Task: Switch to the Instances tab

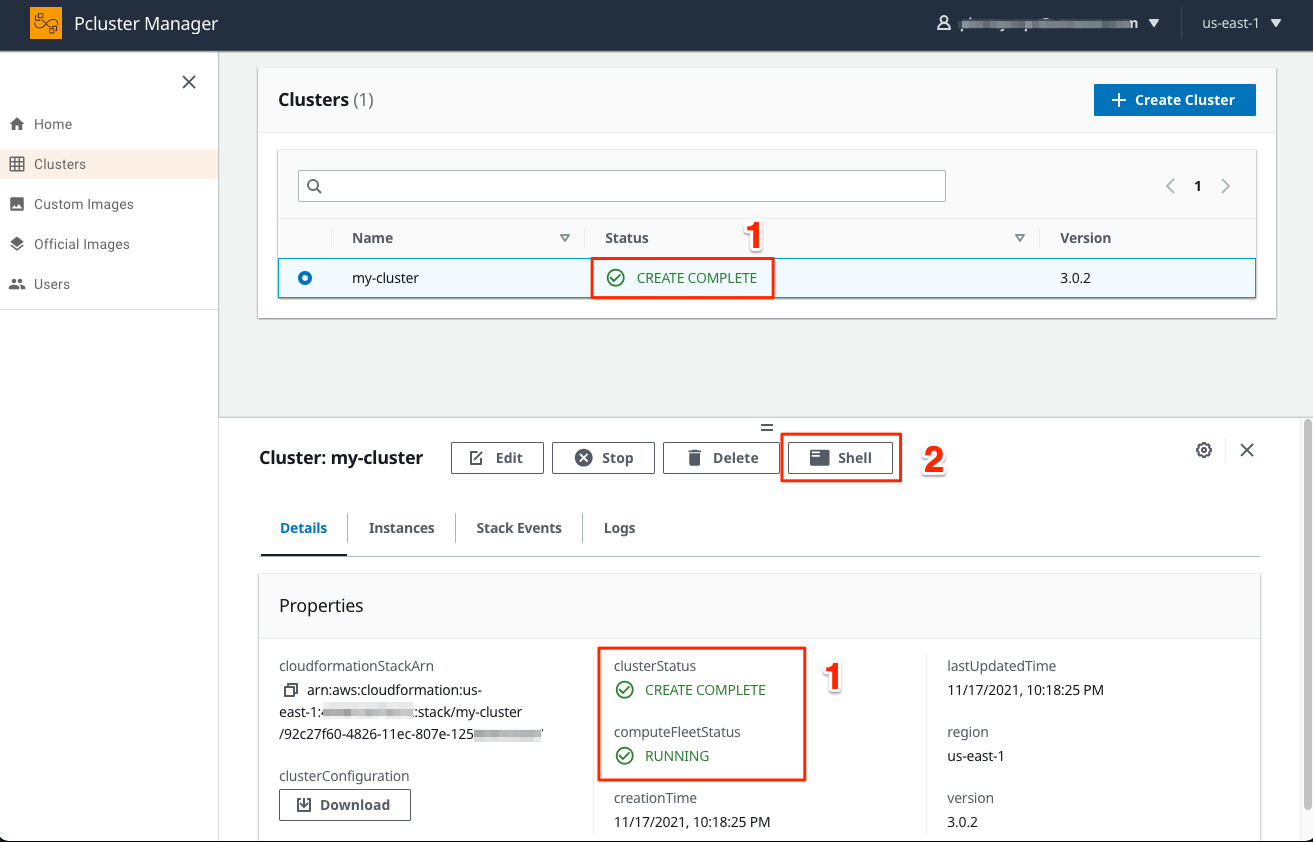Action: tap(401, 528)
